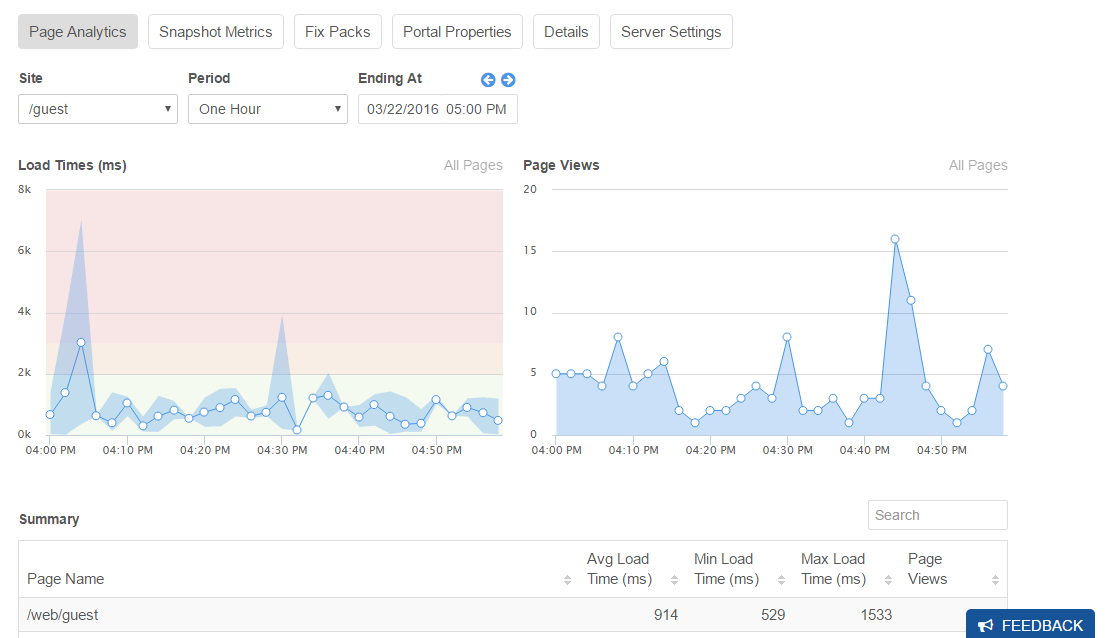Click the Min Load Time column header
Viewport: 1115px width, 638px height.
[727, 569]
